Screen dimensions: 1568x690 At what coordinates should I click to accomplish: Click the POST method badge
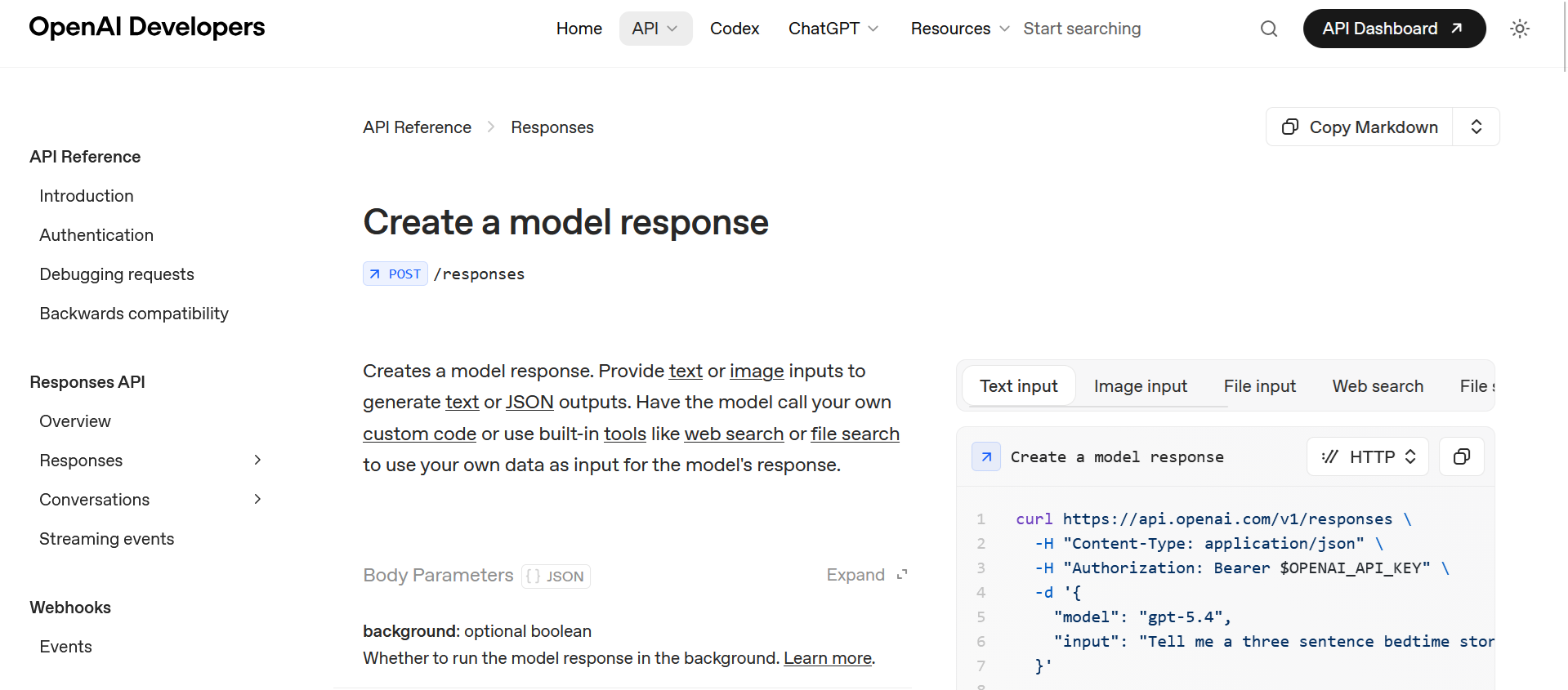(395, 274)
